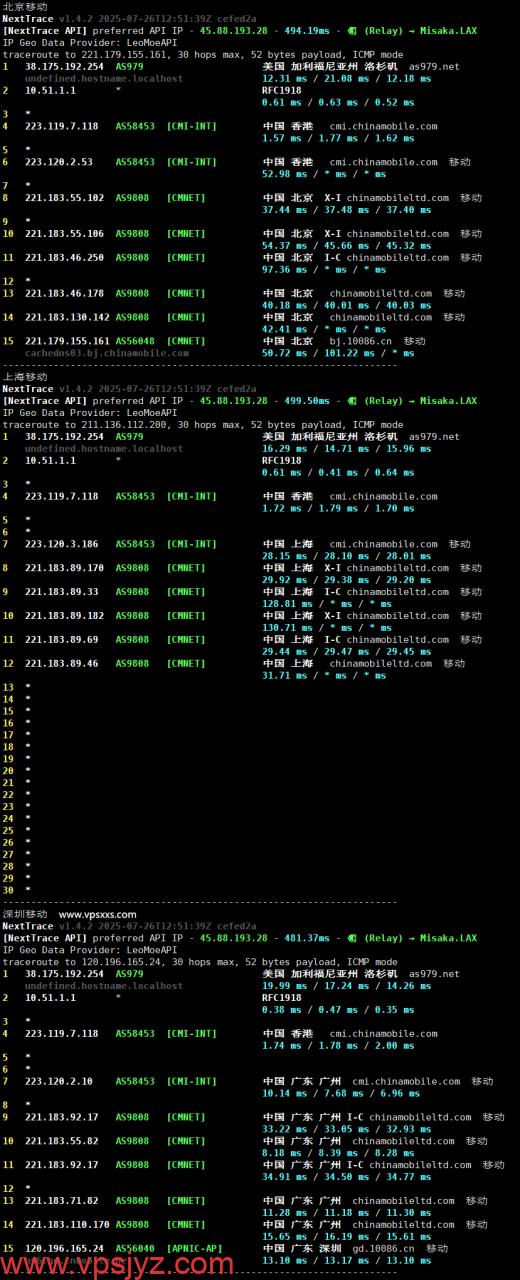
Task: Click IP address 221.183.55.106
Action: pos(65,234)
